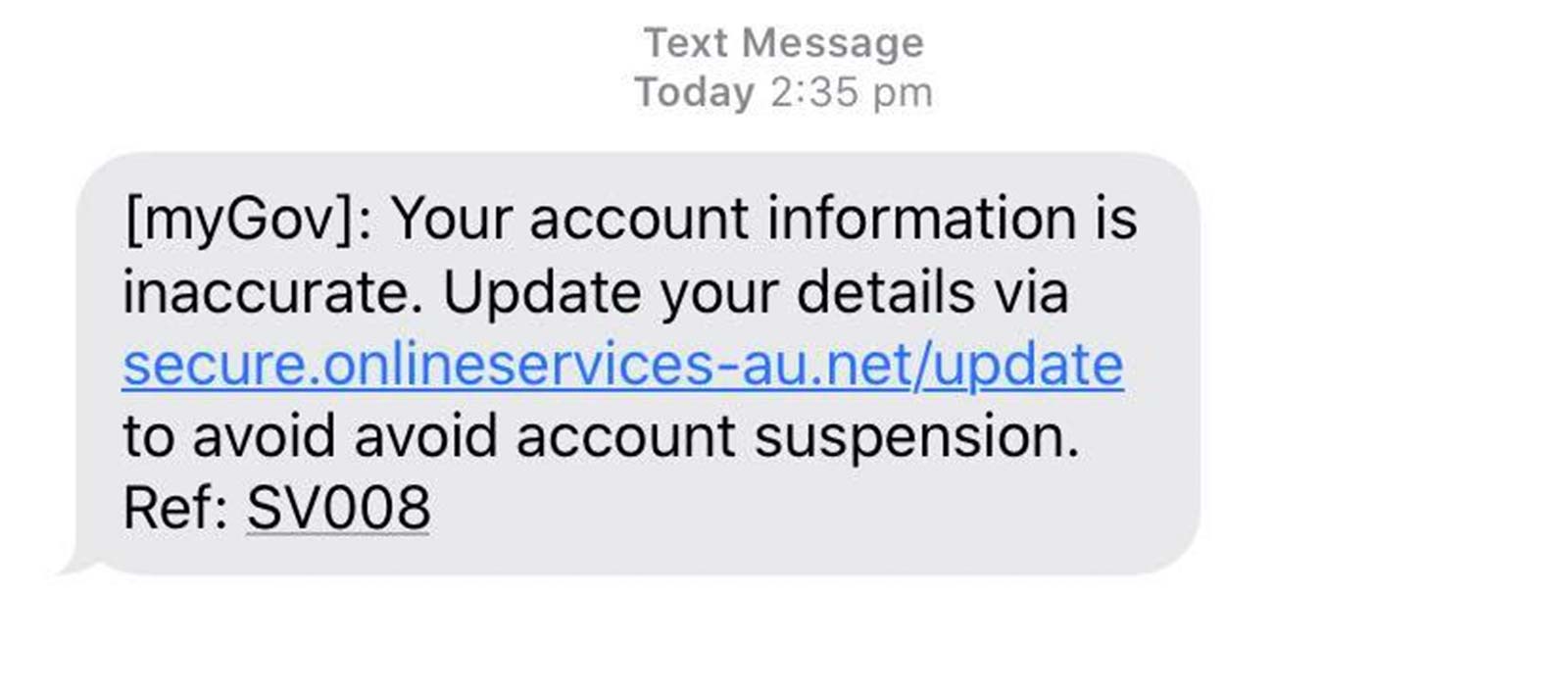
Task: Click the "Today" date label
Action: 694,93
